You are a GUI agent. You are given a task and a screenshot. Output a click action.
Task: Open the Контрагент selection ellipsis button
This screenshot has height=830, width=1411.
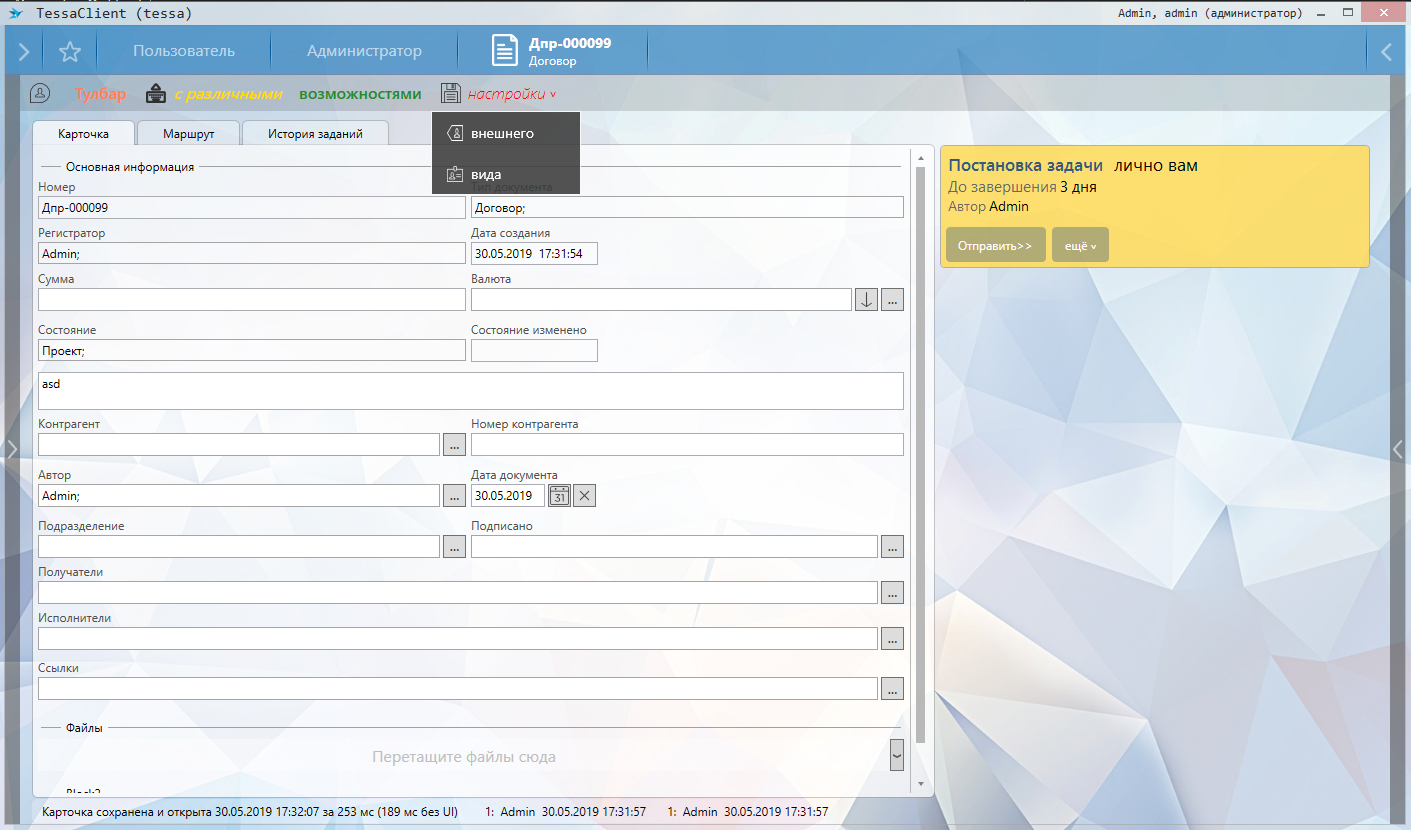point(454,444)
